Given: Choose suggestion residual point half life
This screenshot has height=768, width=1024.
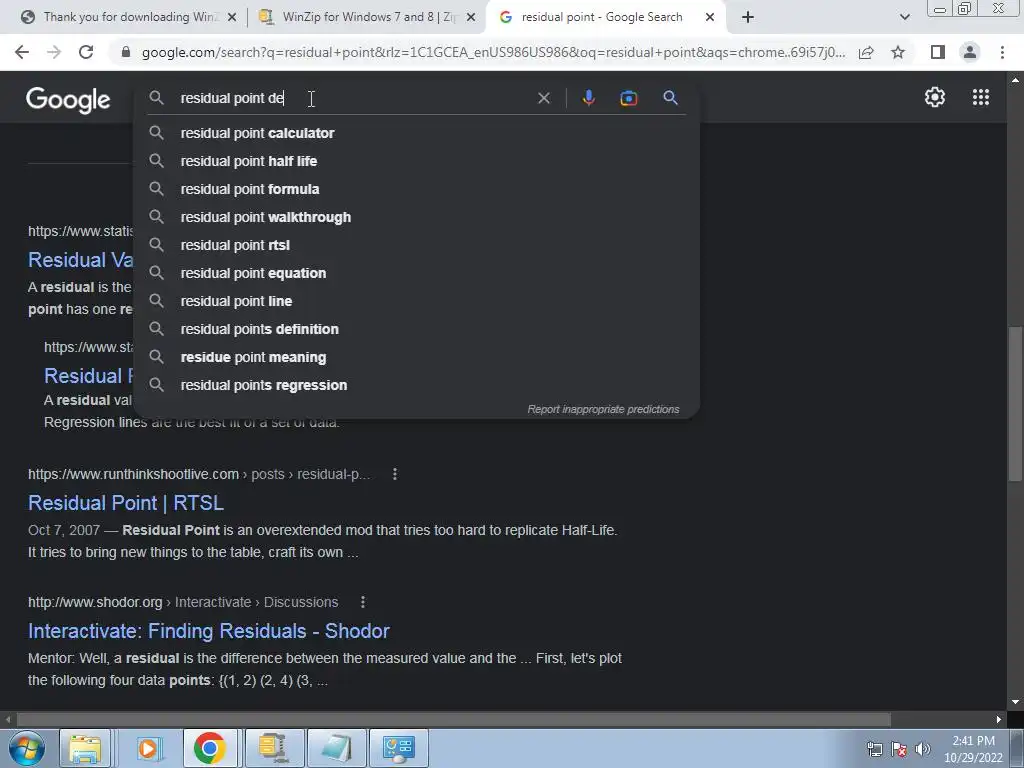Looking at the screenshot, I should [x=417, y=161].
